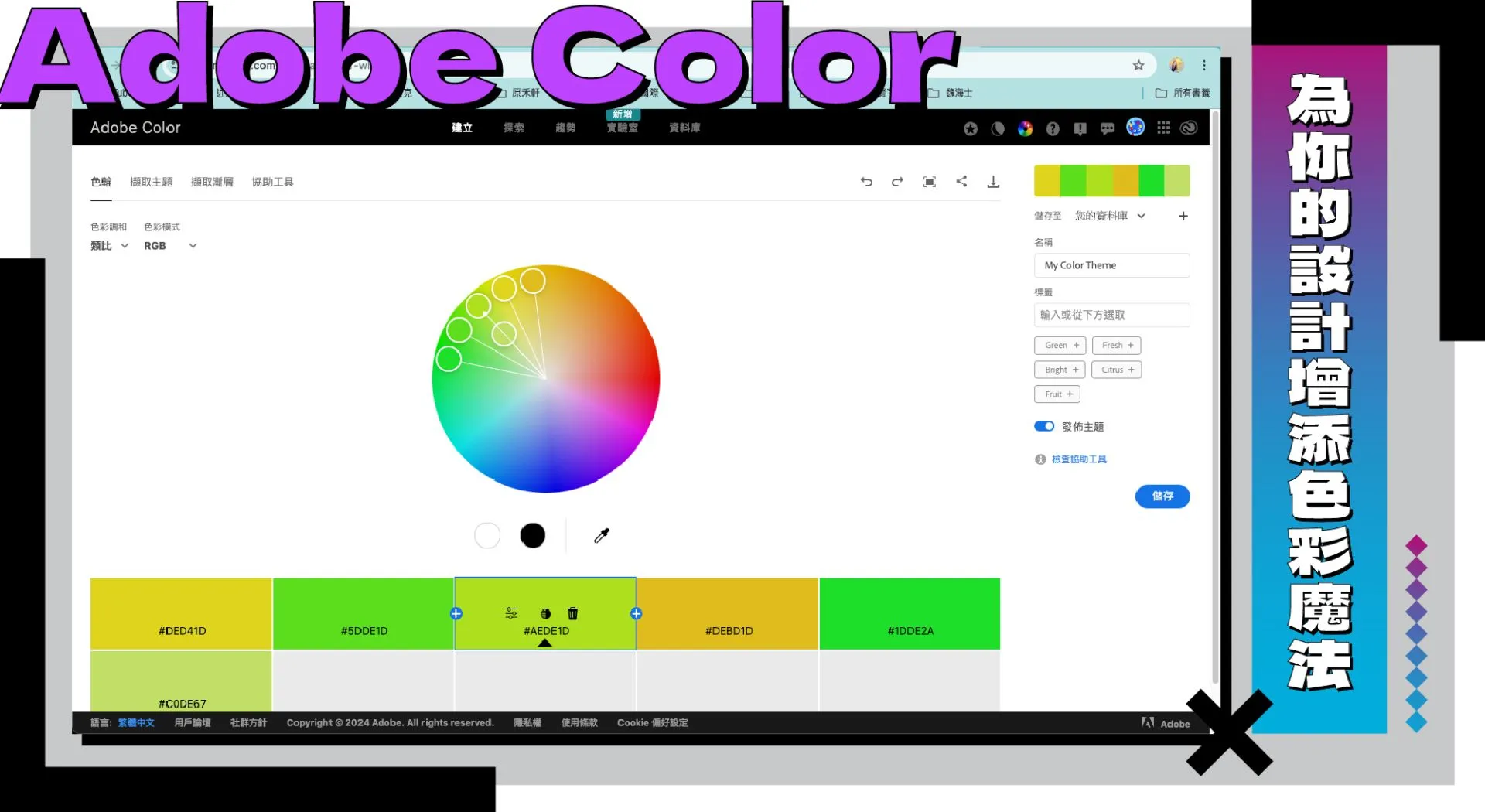Switch to the 擷取漸層 tab
The image size is (1485, 812).
(212, 182)
